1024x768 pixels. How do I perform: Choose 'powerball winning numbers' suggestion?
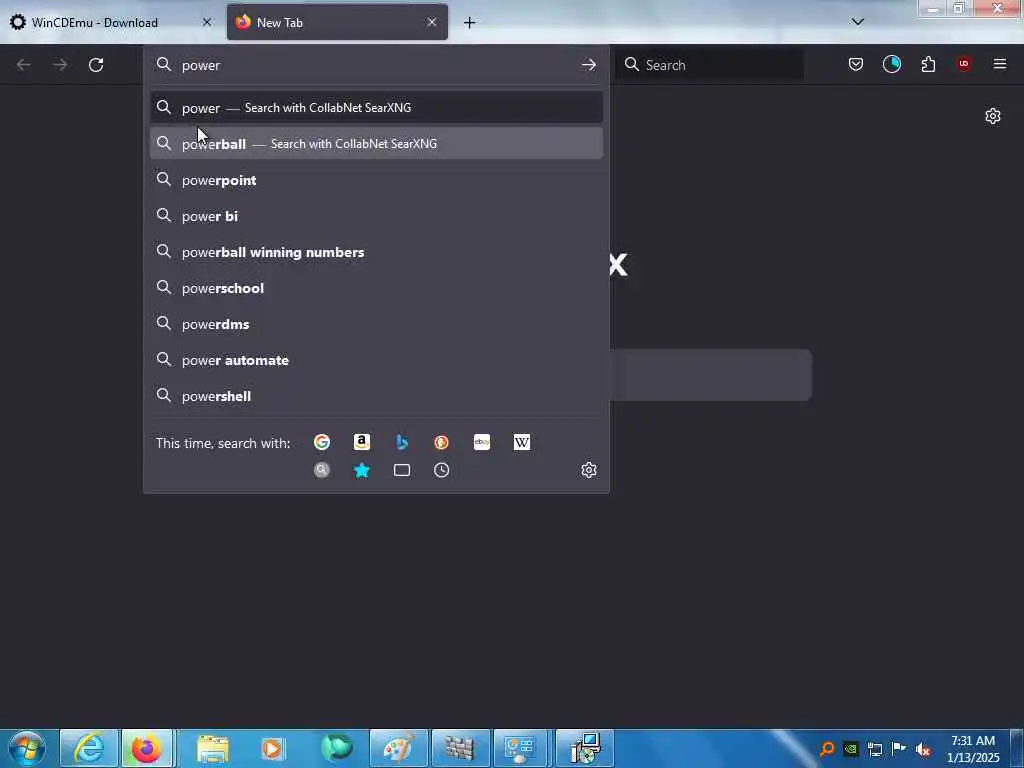tap(376, 252)
